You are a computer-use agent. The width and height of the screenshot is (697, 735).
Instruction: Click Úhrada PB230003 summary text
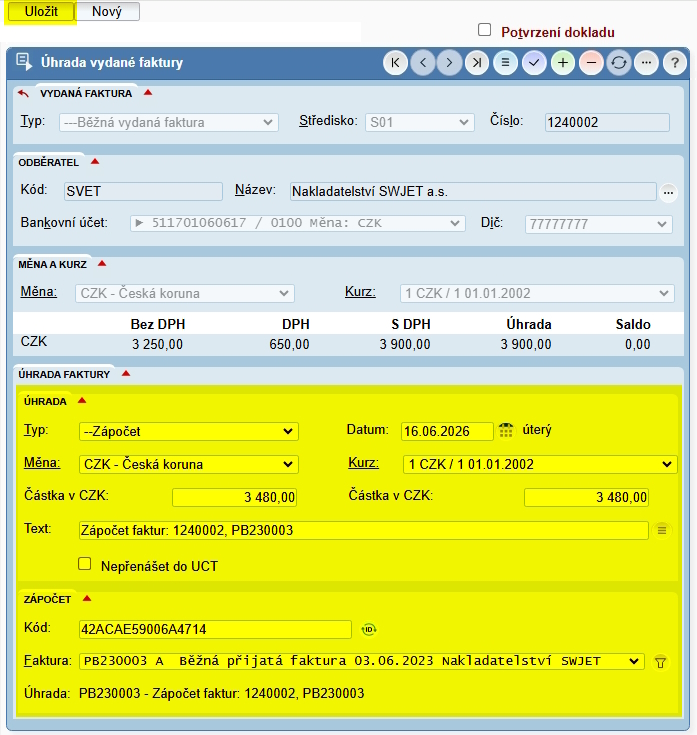[x=221, y=693]
